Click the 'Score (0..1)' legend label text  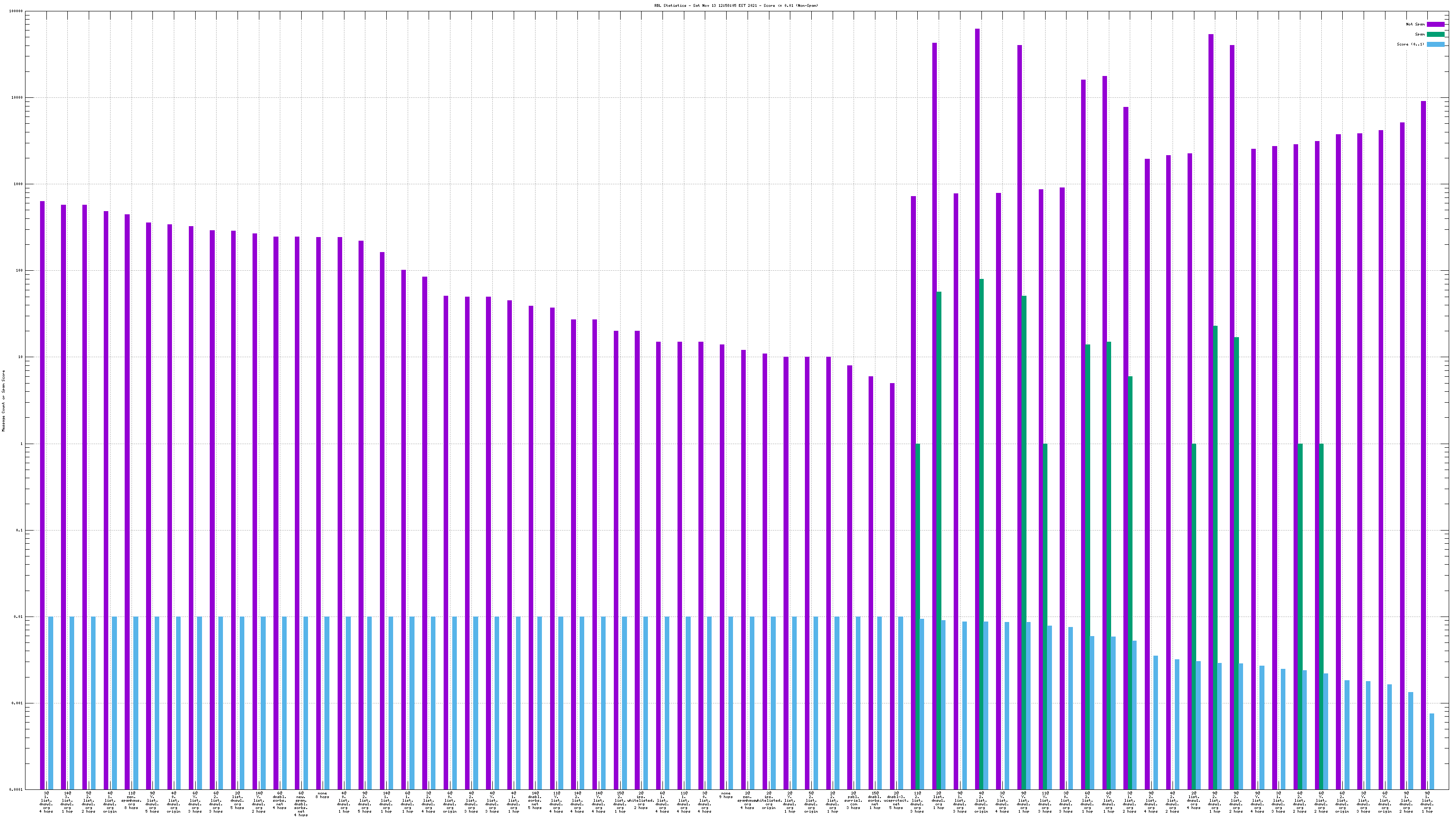[1410, 44]
